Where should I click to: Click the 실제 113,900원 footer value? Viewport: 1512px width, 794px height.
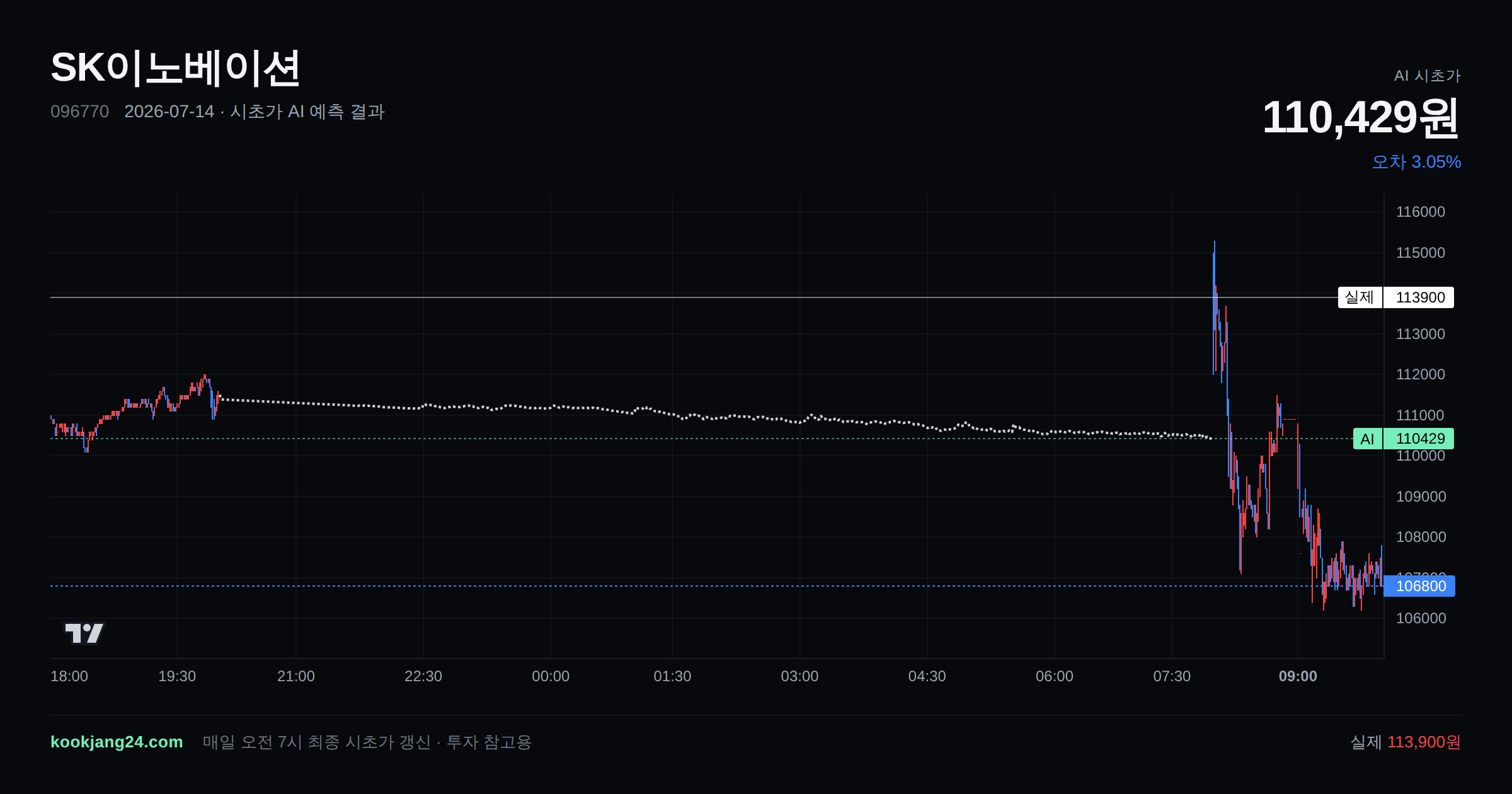1406,742
